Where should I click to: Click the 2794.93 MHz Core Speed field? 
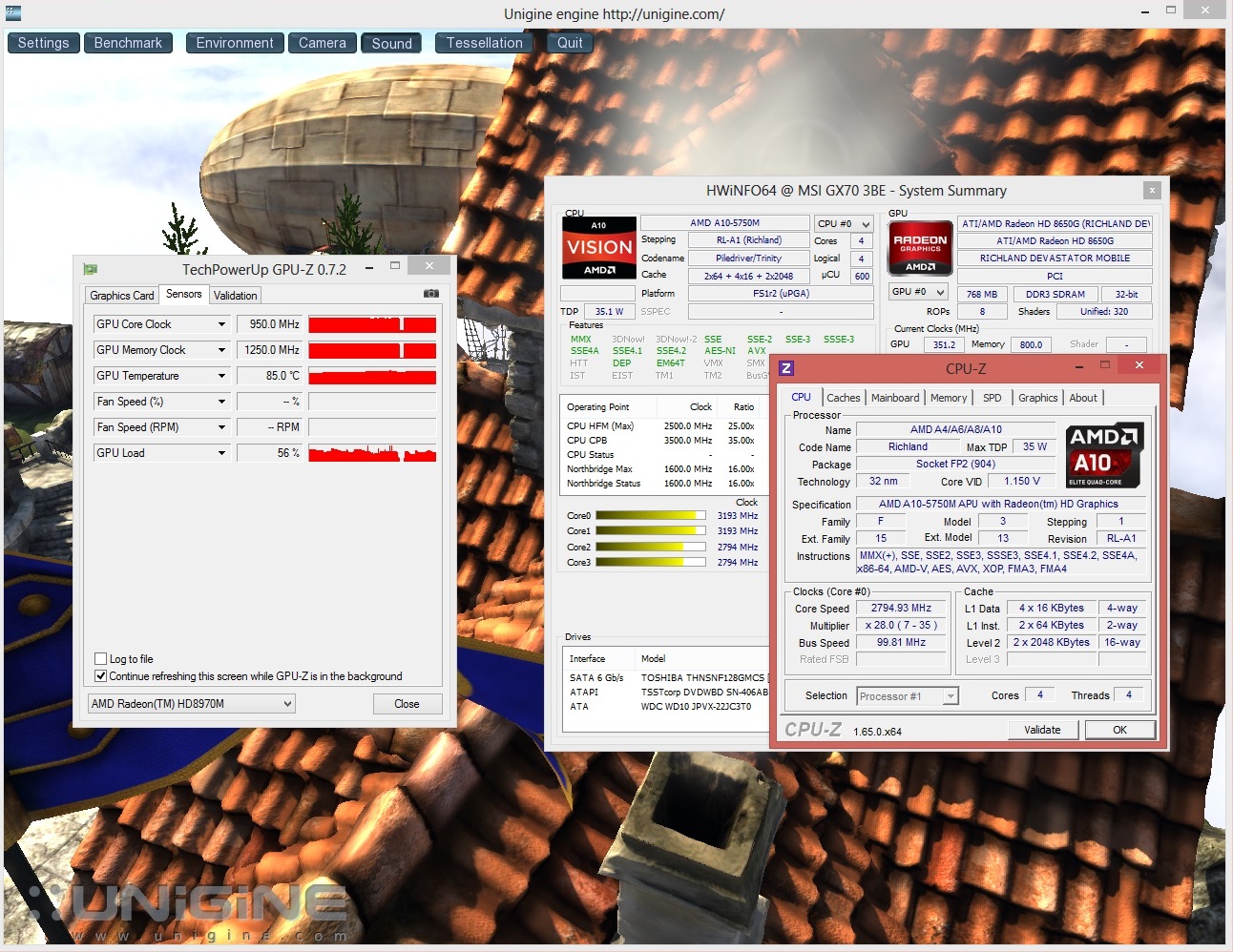pos(901,609)
